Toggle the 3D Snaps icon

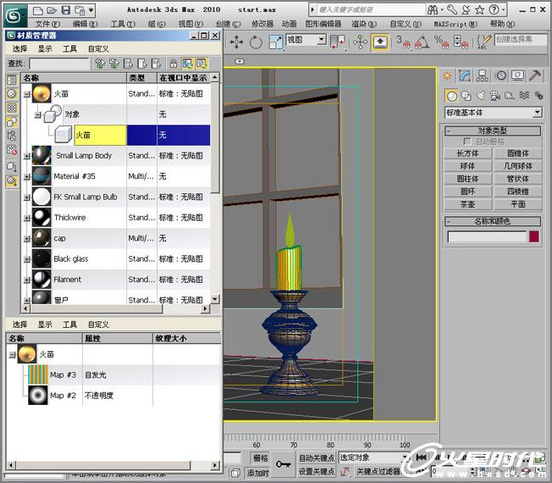[x=402, y=42]
